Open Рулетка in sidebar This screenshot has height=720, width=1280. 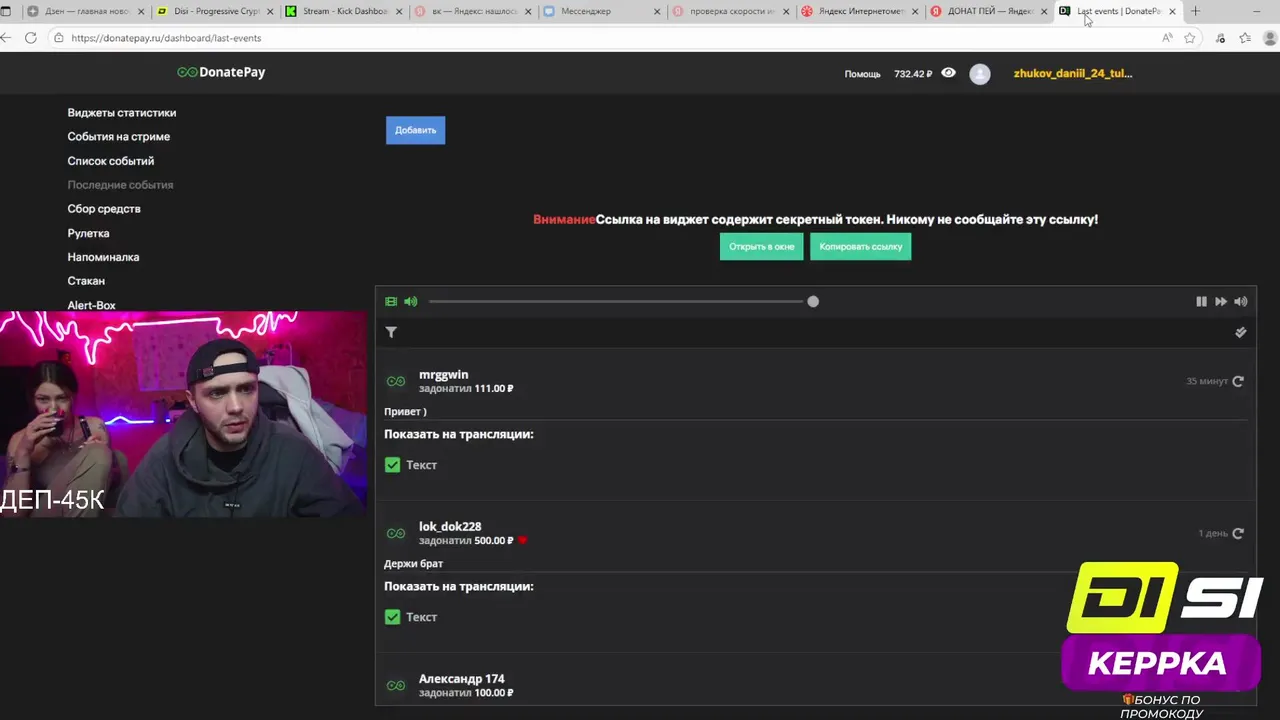[x=88, y=233]
